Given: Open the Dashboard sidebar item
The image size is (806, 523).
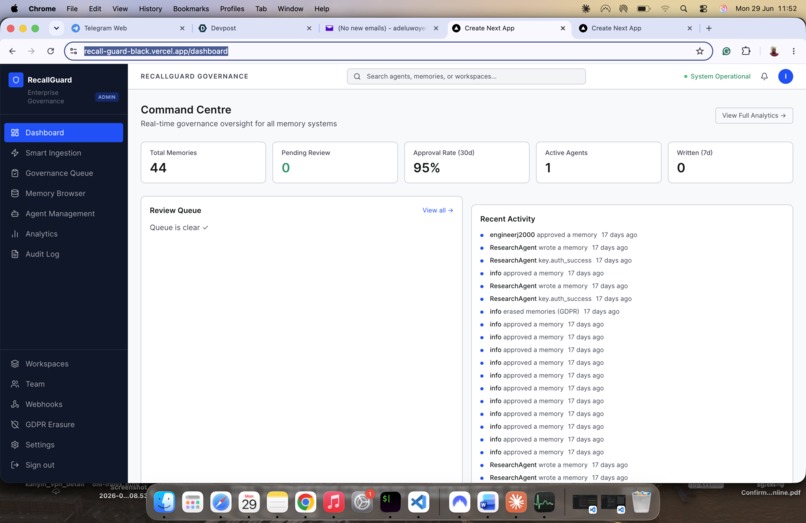Looking at the screenshot, I should [x=63, y=132].
